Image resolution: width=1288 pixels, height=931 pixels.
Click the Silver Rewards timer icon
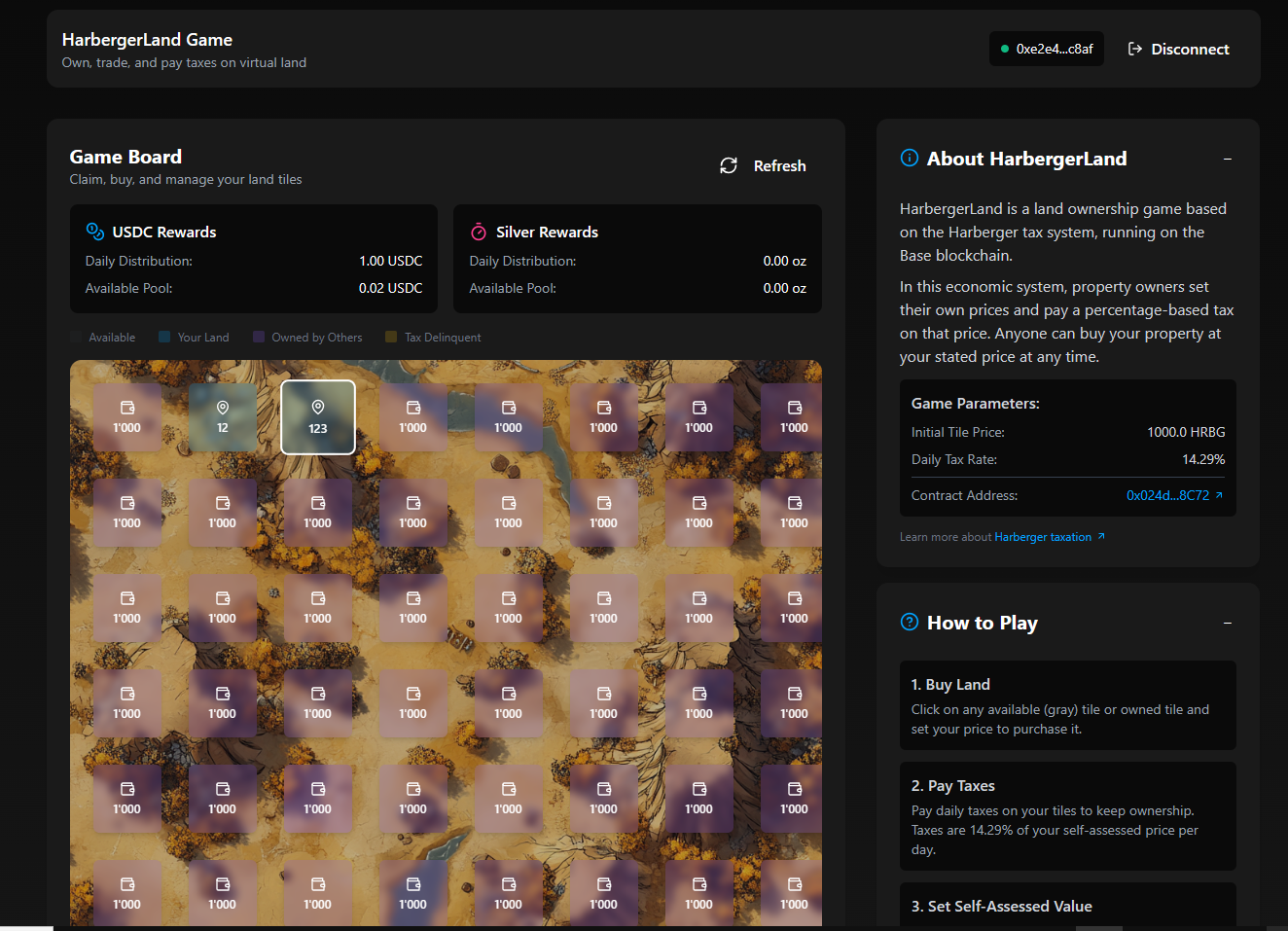479,232
